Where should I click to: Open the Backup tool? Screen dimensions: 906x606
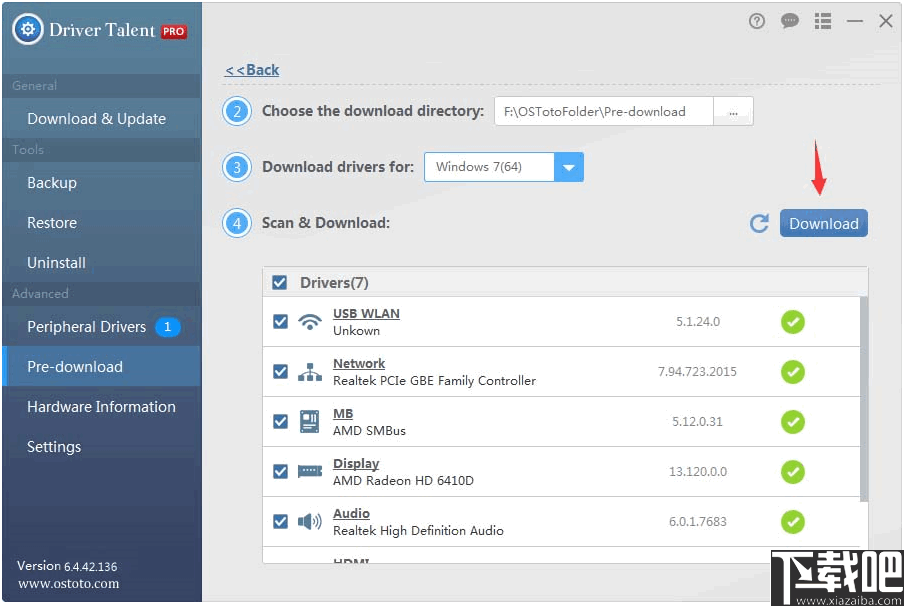click(102, 183)
